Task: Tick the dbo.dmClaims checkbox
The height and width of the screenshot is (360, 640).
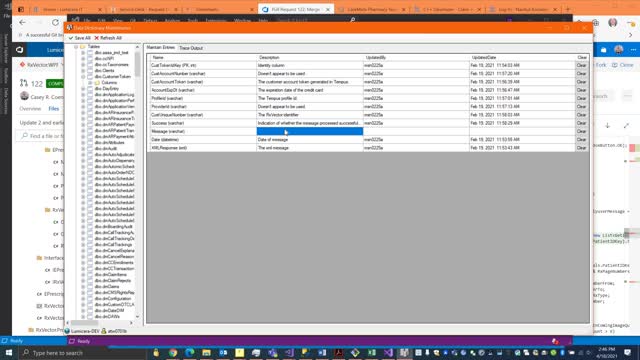Action: pos(90,287)
